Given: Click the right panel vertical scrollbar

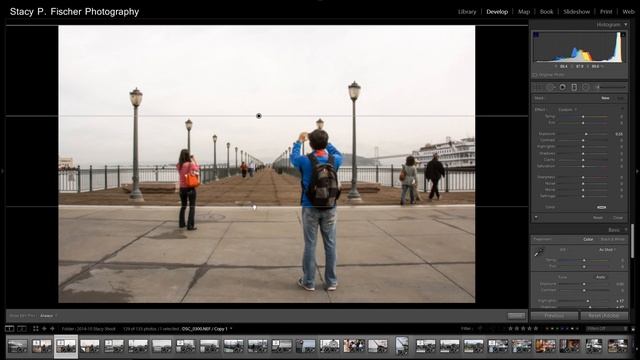Looking at the screenshot, I should [633, 241].
